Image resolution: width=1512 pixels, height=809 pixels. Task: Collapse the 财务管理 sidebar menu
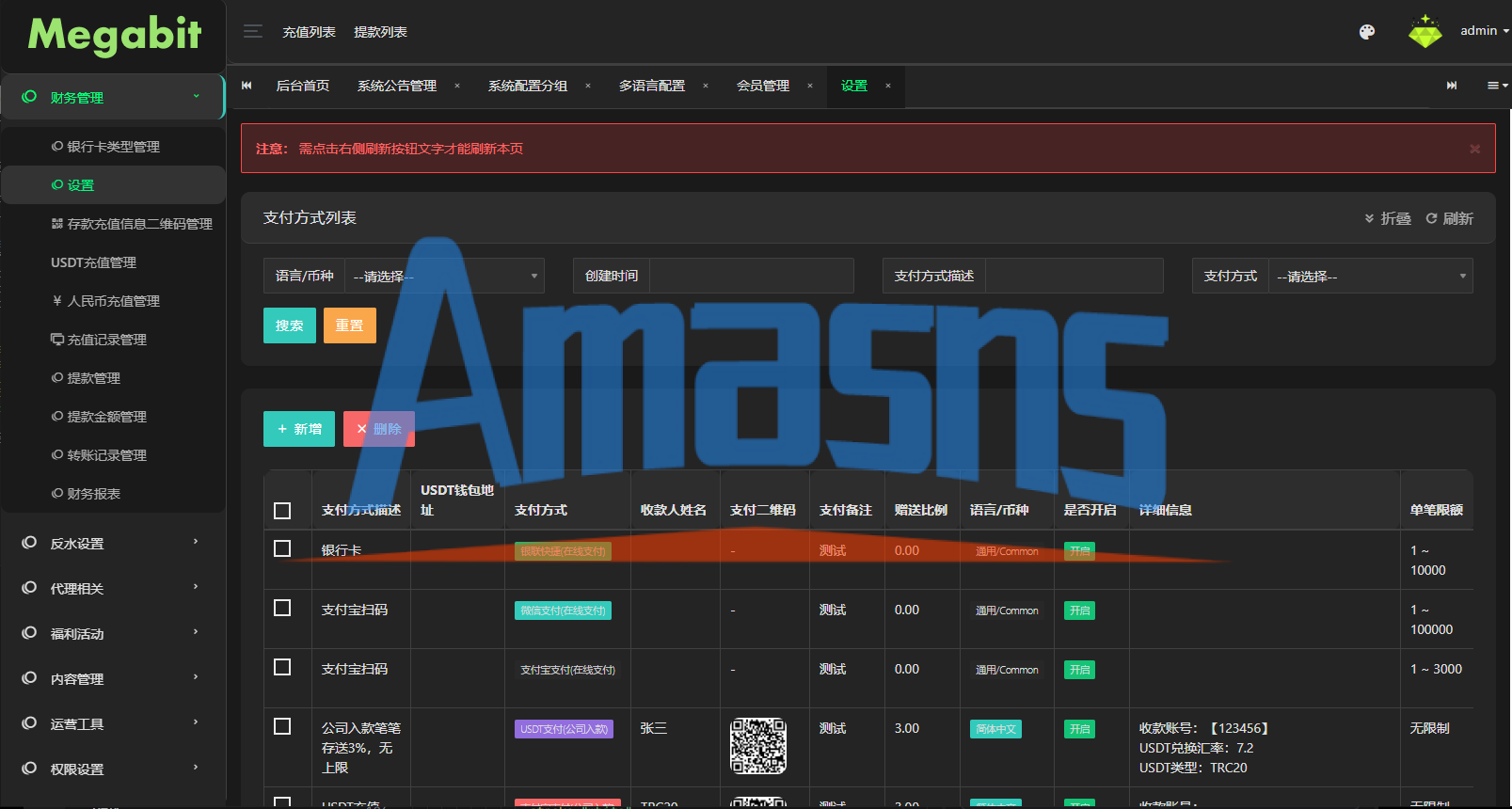coord(113,97)
